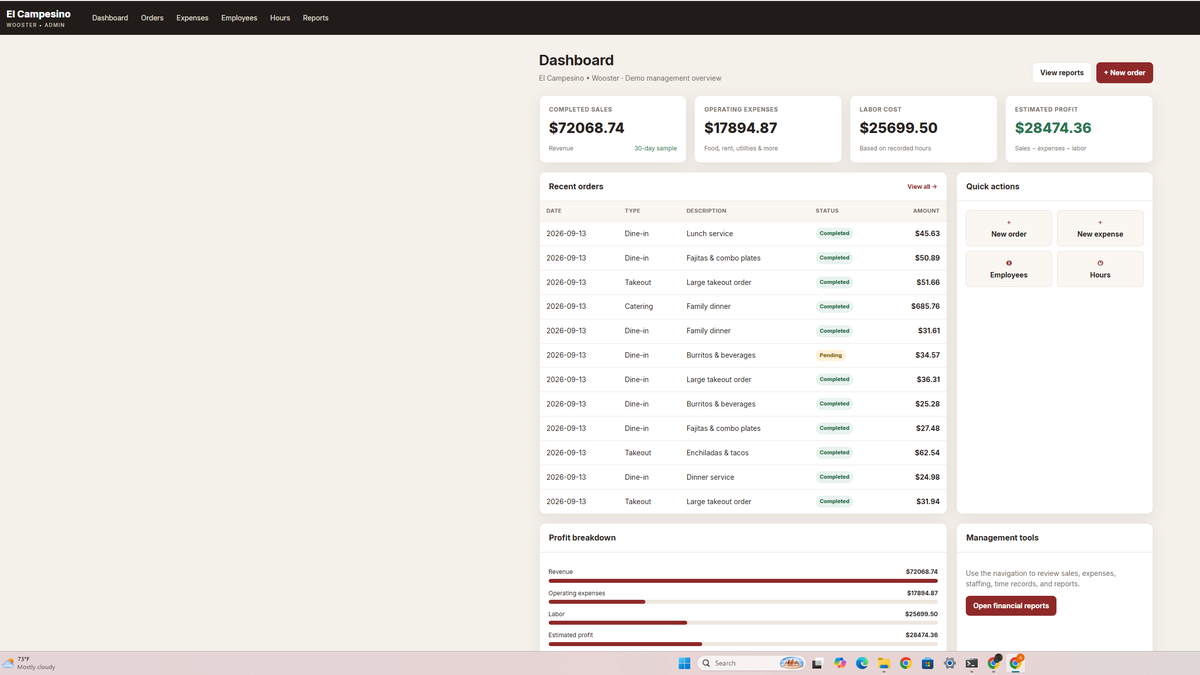The width and height of the screenshot is (1200, 675).
Task: Open Microsoft Edge from the taskbar
Action: (862, 663)
